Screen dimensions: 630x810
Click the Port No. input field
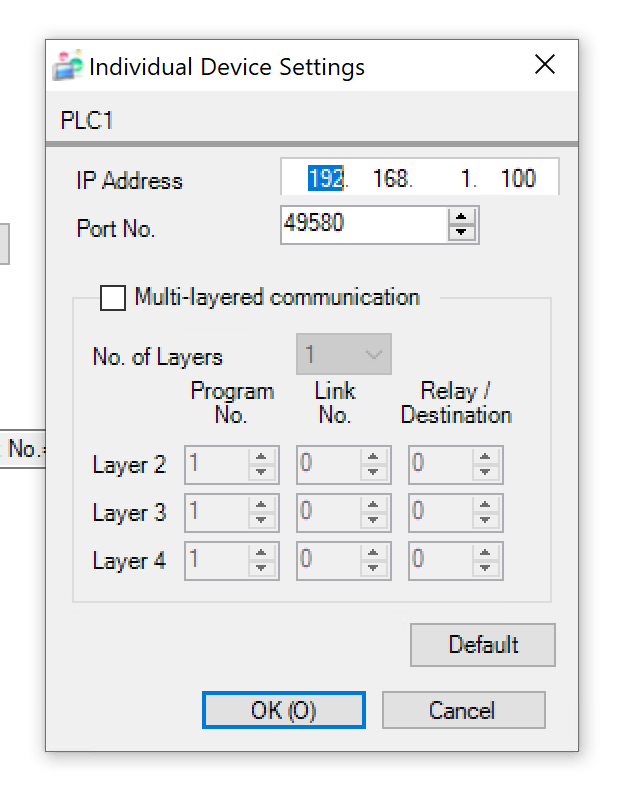(x=362, y=224)
